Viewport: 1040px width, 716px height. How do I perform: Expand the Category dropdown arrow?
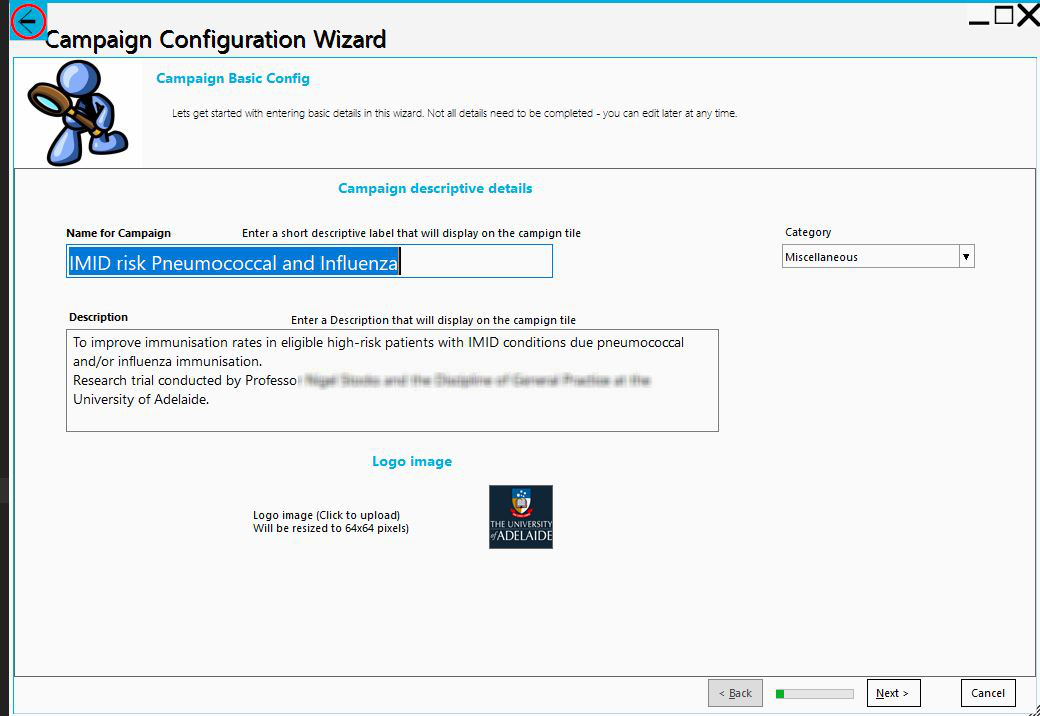[966, 257]
